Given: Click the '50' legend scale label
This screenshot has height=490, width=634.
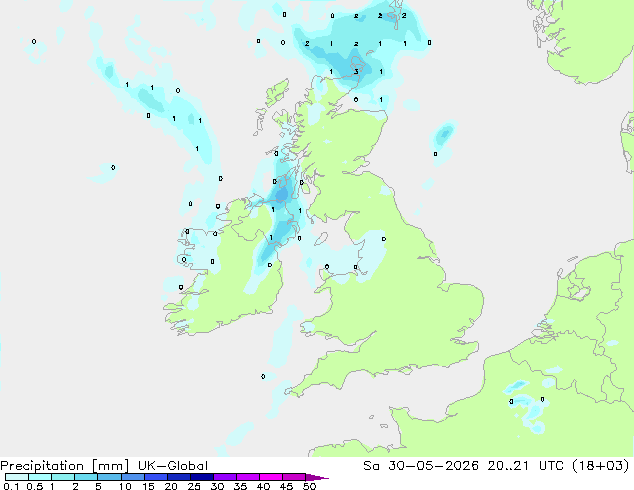Looking at the screenshot, I should [x=309, y=486].
